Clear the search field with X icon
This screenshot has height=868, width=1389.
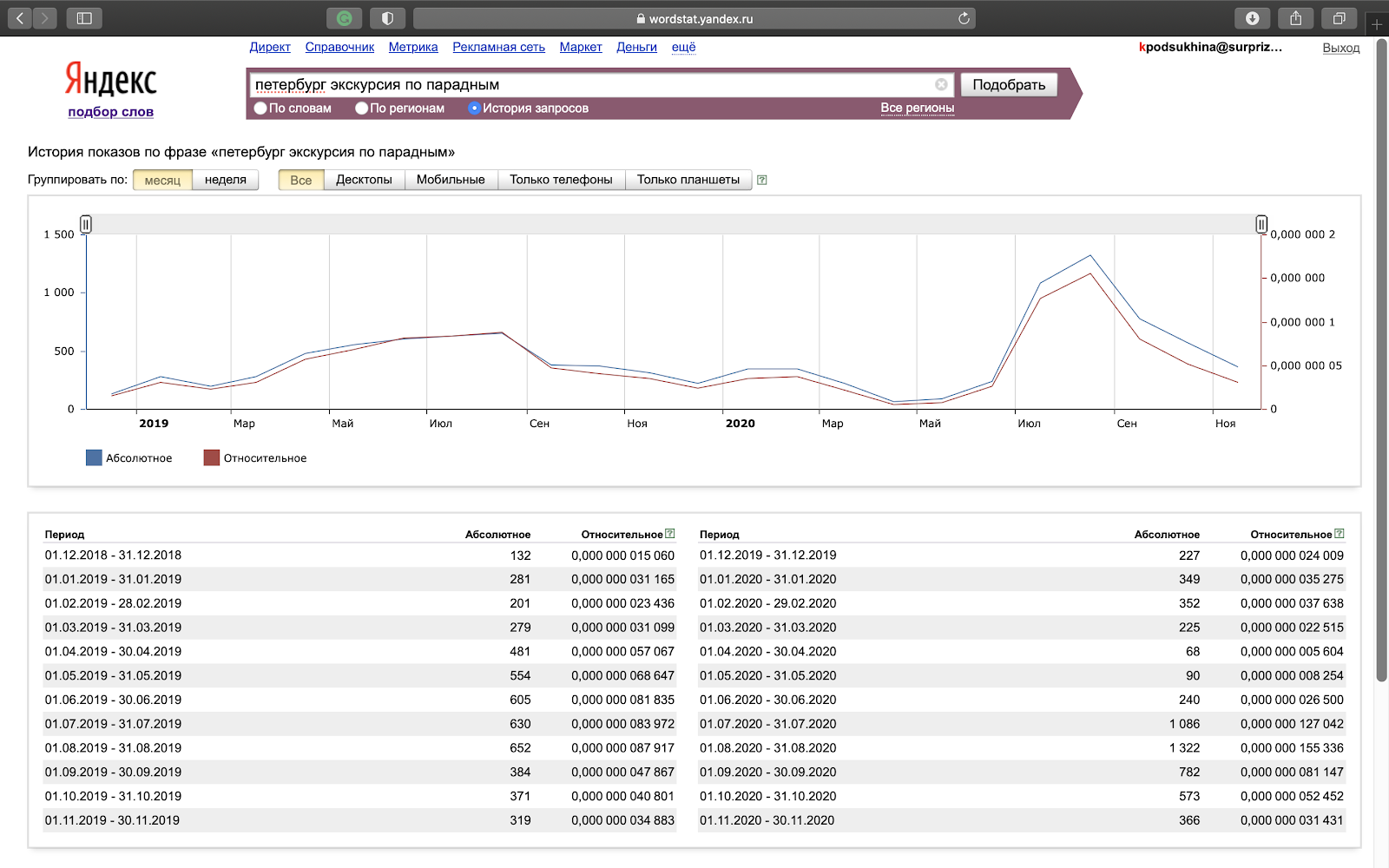pos(941,84)
